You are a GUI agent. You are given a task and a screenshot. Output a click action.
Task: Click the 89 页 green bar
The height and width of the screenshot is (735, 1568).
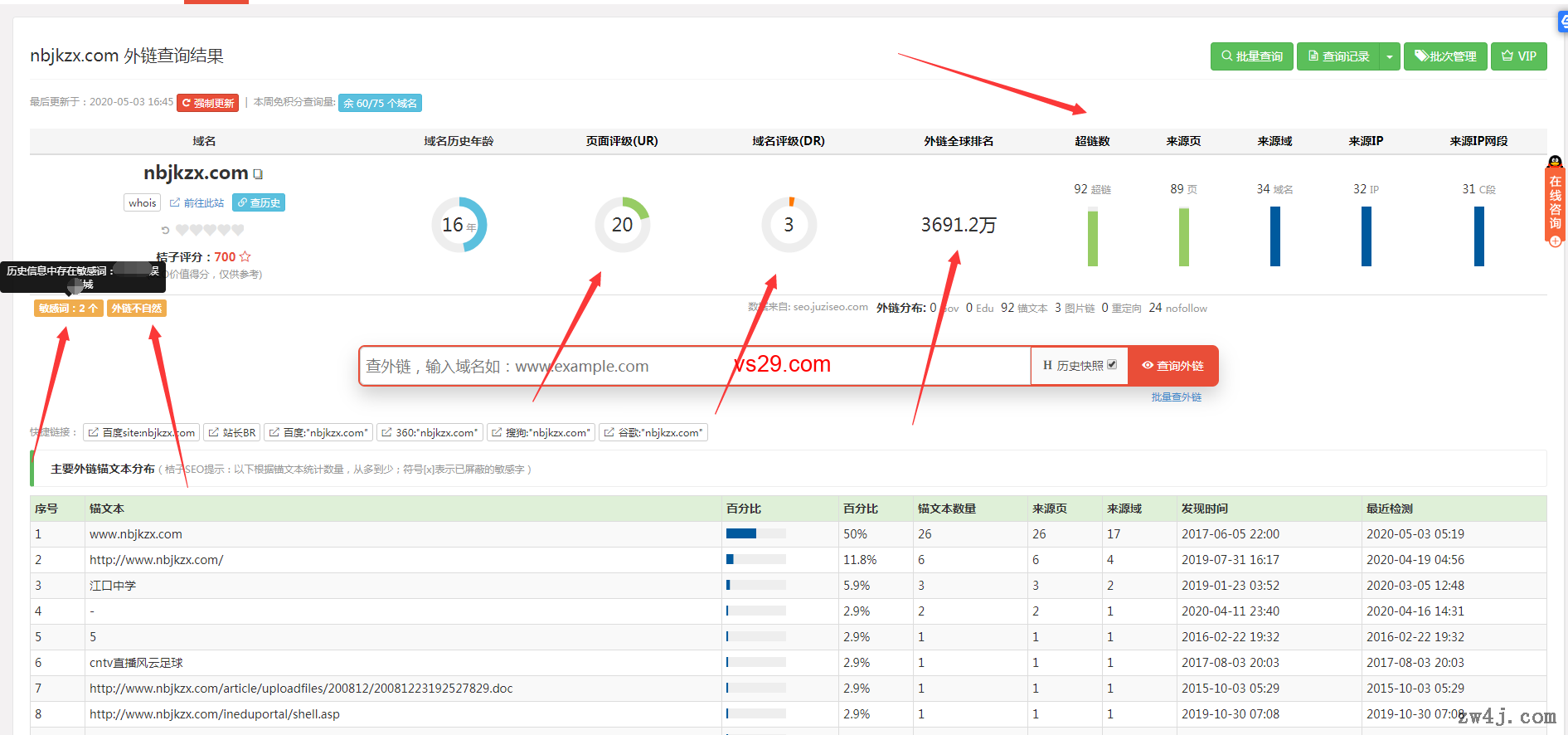click(x=1184, y=237)
